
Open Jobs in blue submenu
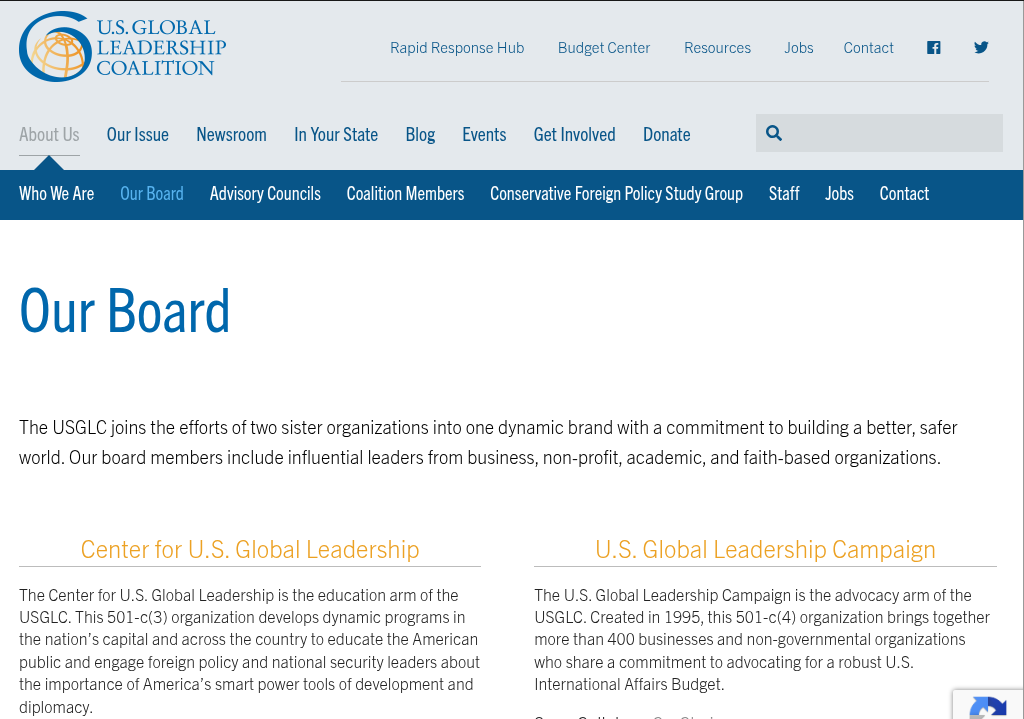pyautogui.click(x=839, y=194)
